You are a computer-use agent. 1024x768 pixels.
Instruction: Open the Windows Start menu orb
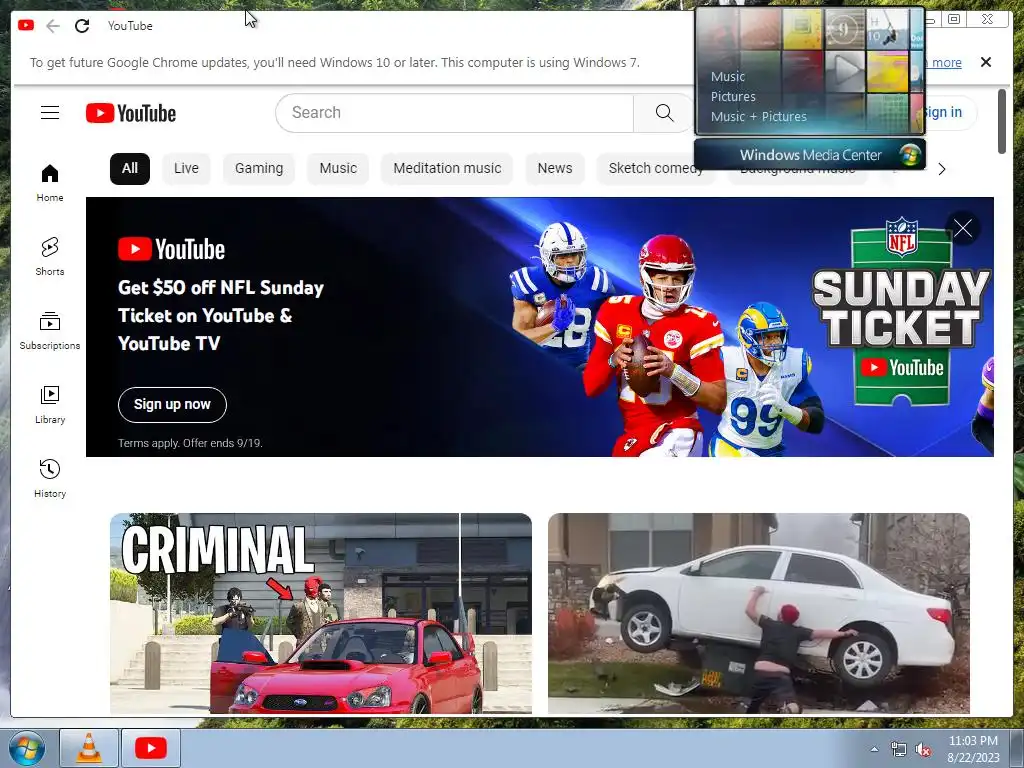click(27, 748)
